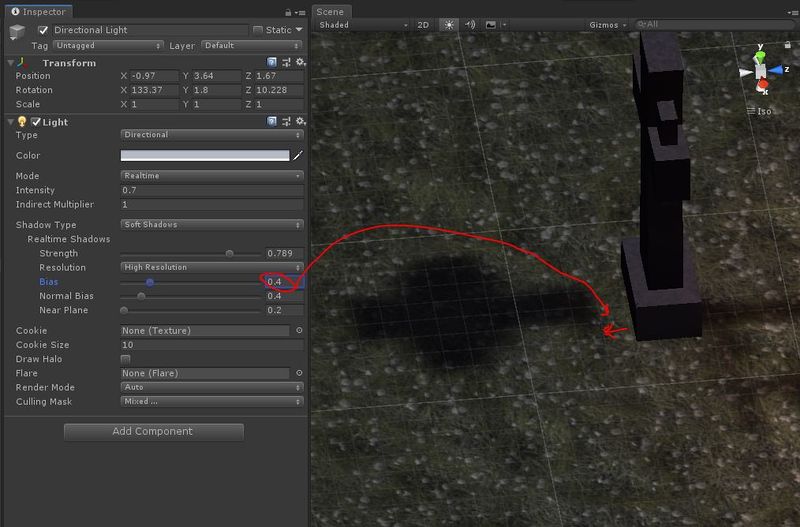The width and height of the screenshot is (800, 527).
Task: Open the Mode Realtime dropdown
Action: point(212,175)
